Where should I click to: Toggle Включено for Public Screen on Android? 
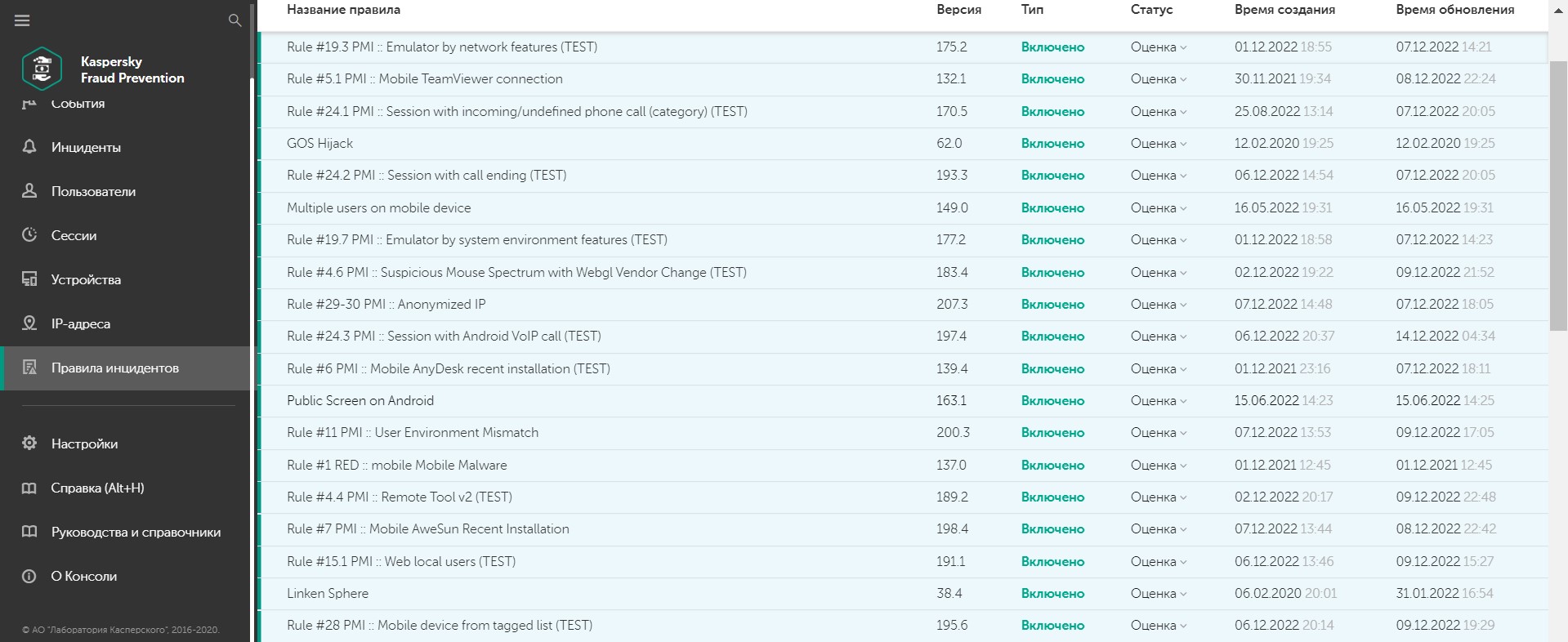point(1052,401)
